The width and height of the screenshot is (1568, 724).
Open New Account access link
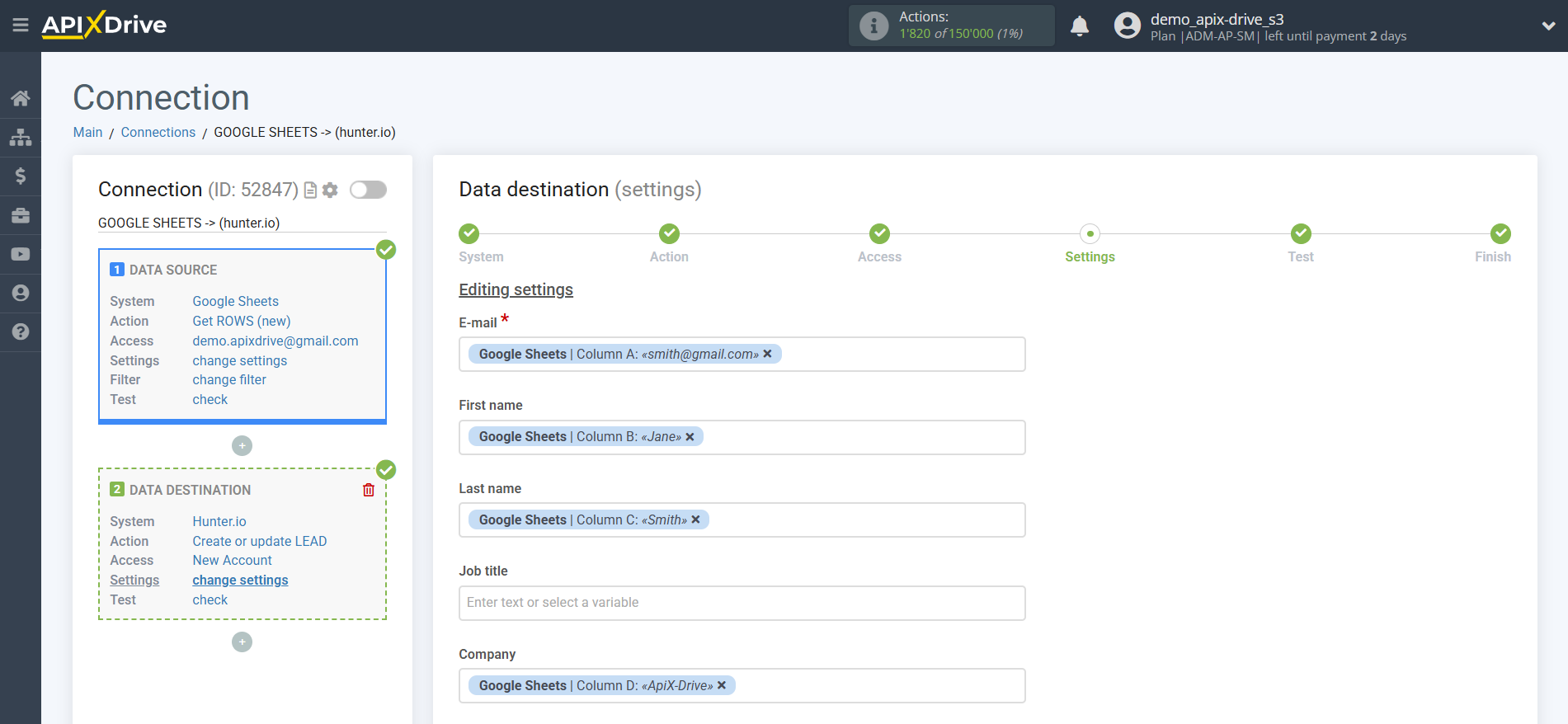pyautogui.click(x=233, y=560)
